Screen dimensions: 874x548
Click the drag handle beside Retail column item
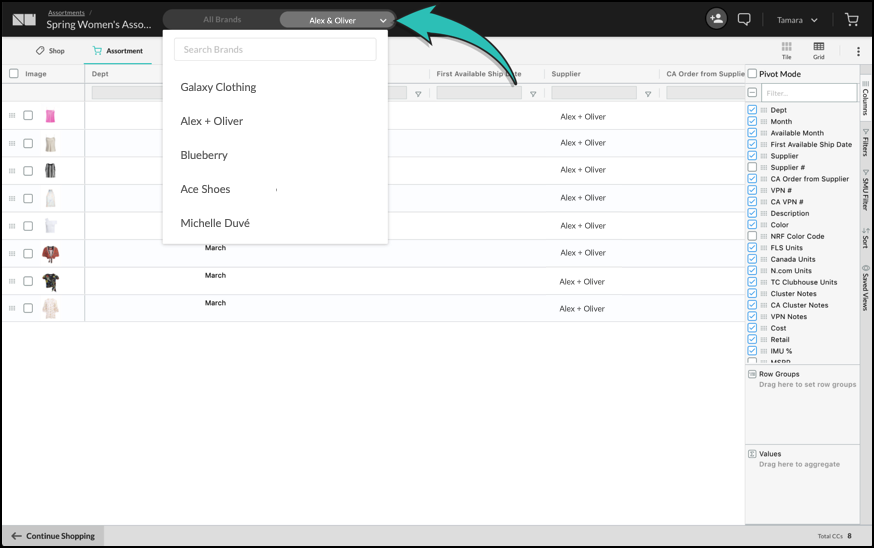tap(764, 340)
